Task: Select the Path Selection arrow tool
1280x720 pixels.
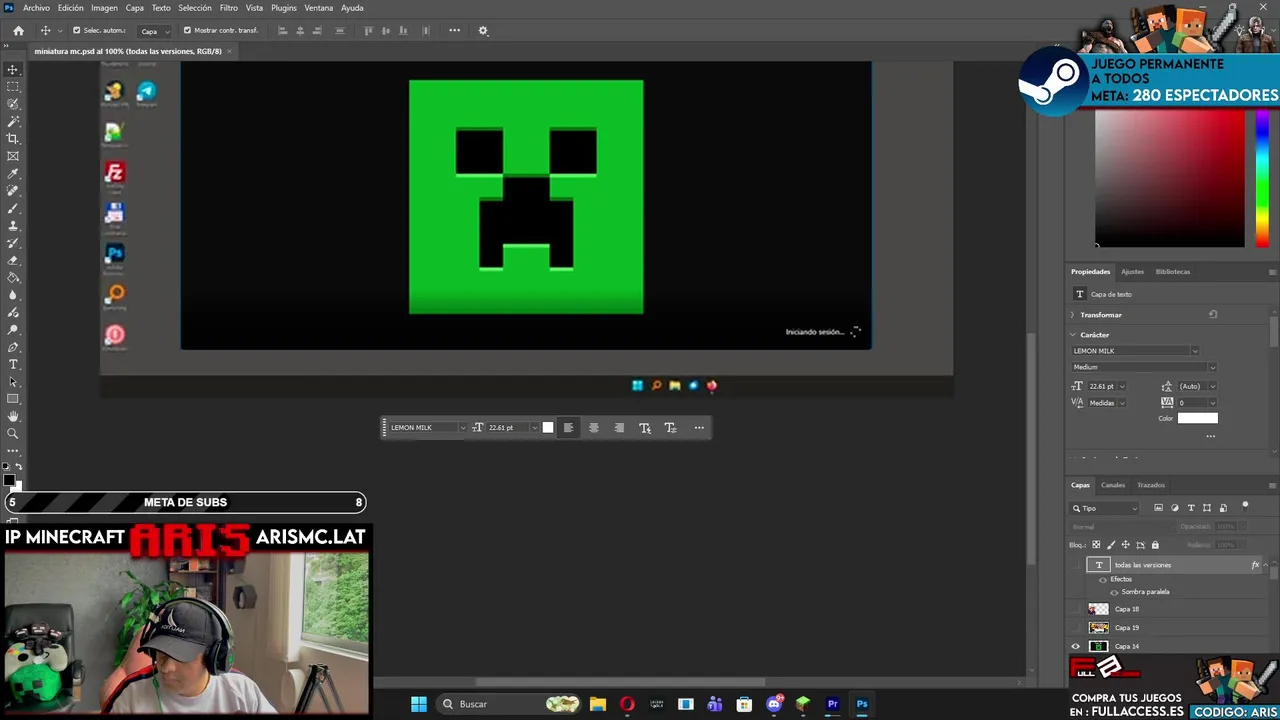Action: click(x=13, y=382)
